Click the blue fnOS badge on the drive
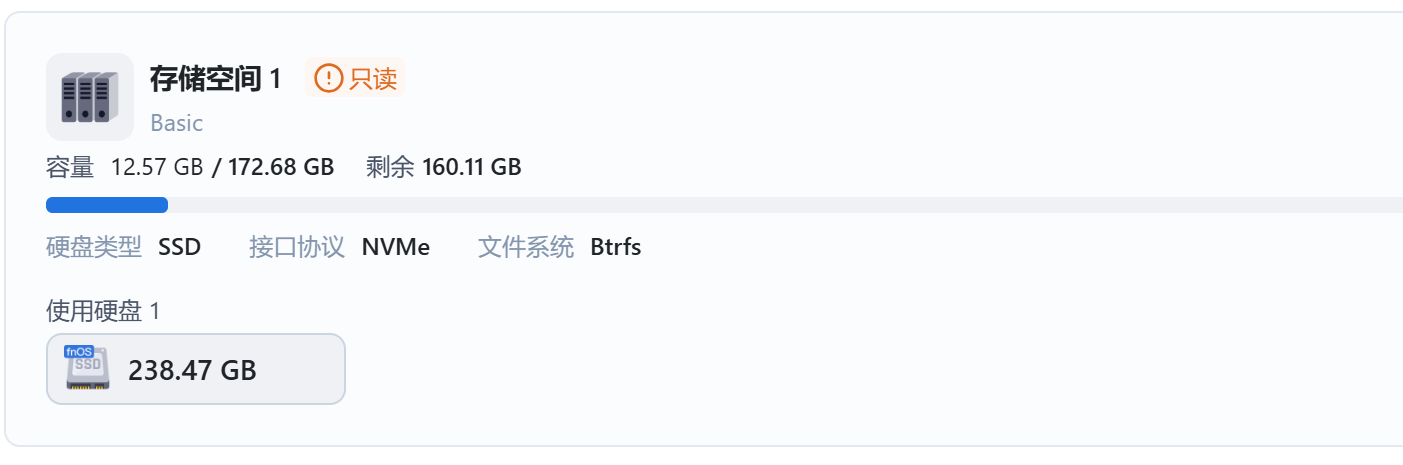 point(78,352)
